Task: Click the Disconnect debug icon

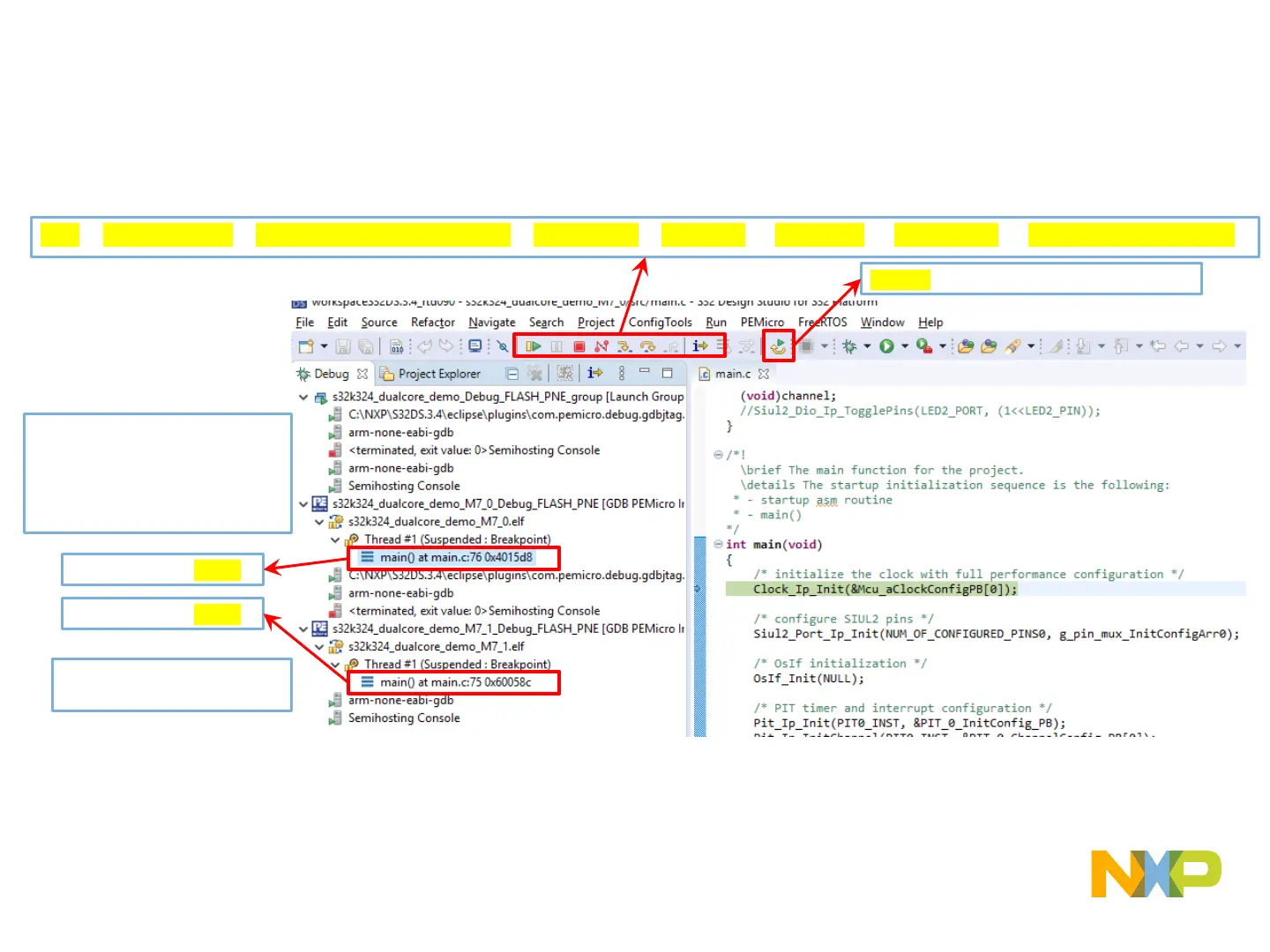Action: click(601, 346)
